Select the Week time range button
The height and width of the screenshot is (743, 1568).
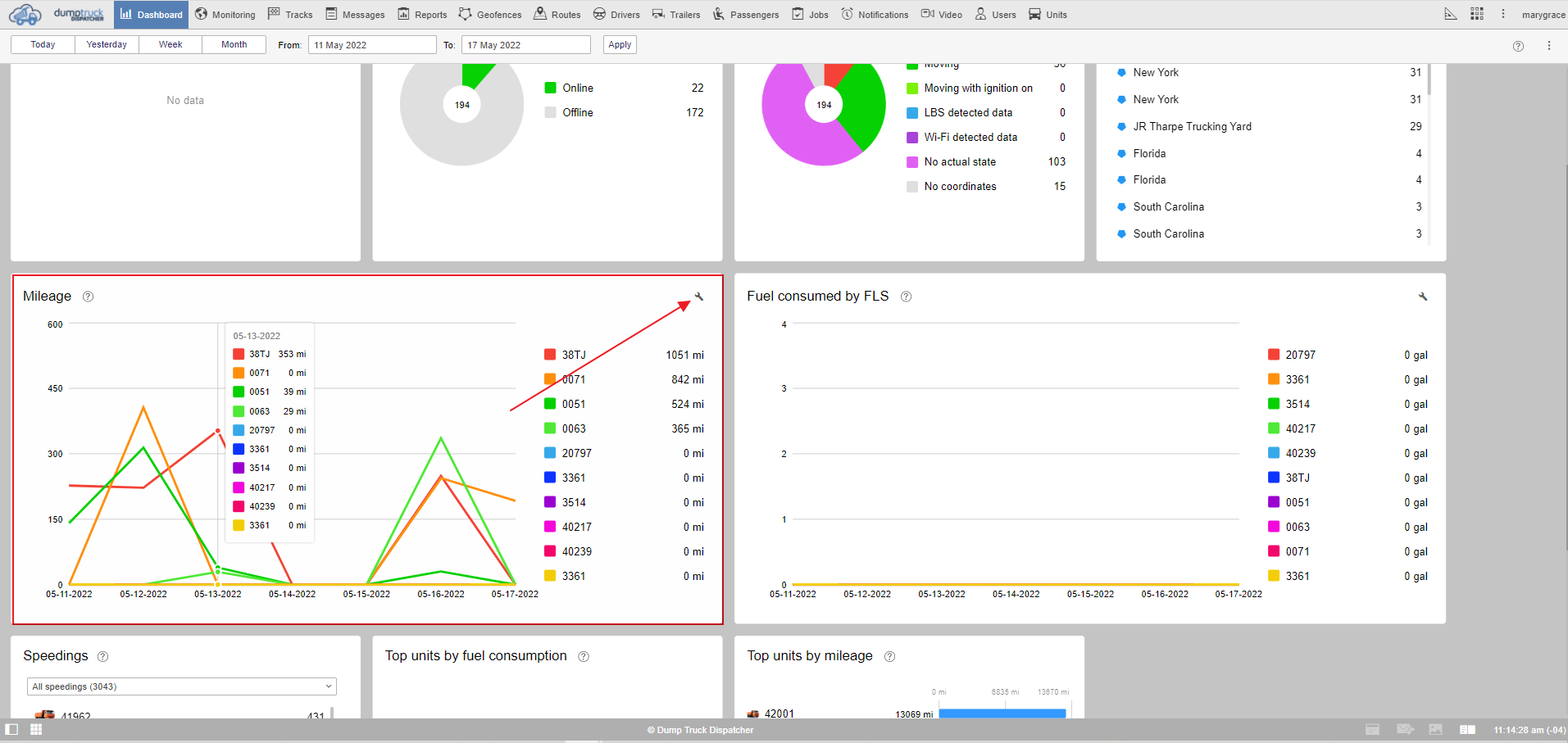(x=170, y=44)
